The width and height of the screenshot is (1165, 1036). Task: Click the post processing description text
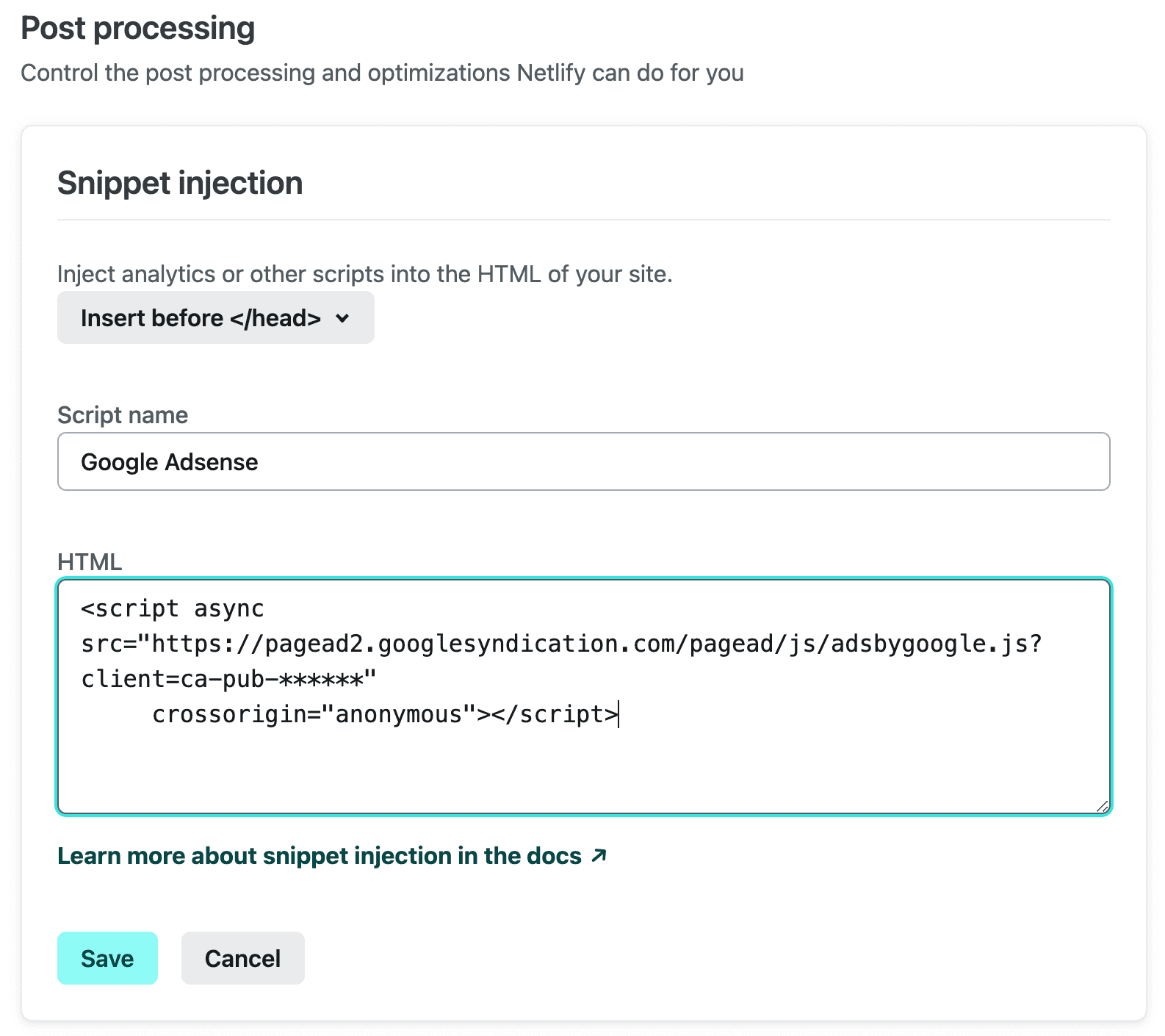382,73
